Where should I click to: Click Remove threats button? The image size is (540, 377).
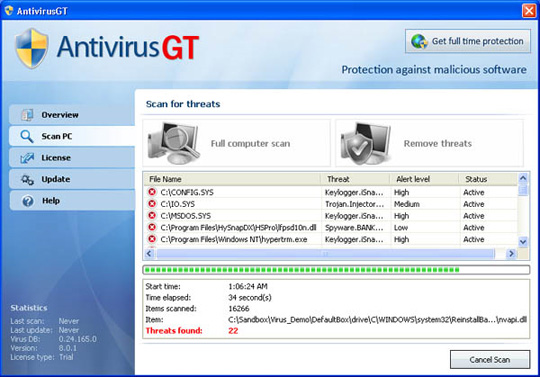pos(429,143)
